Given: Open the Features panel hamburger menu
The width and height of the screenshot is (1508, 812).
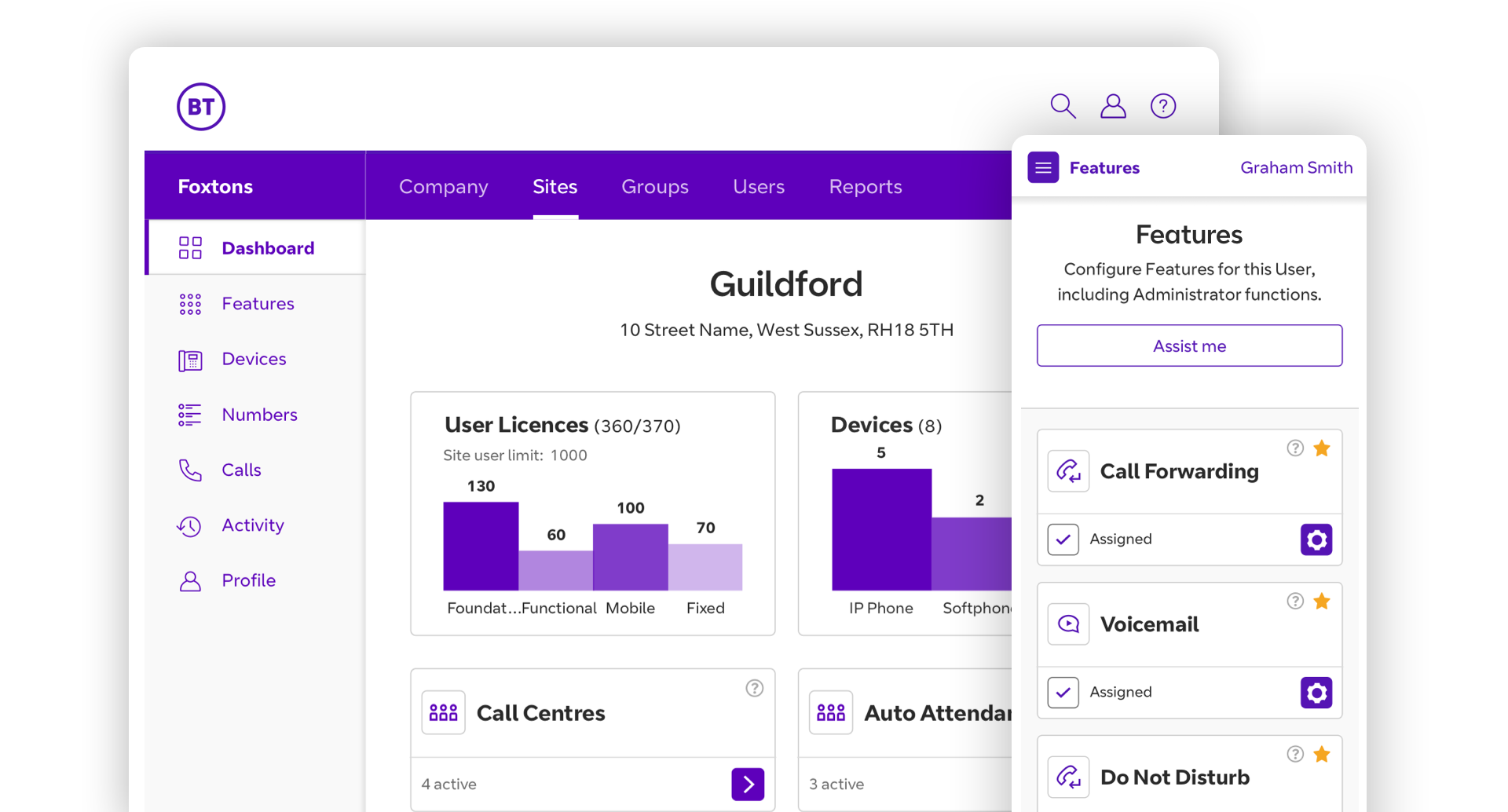Looking at the screenshot, I should click(1043, 167).
